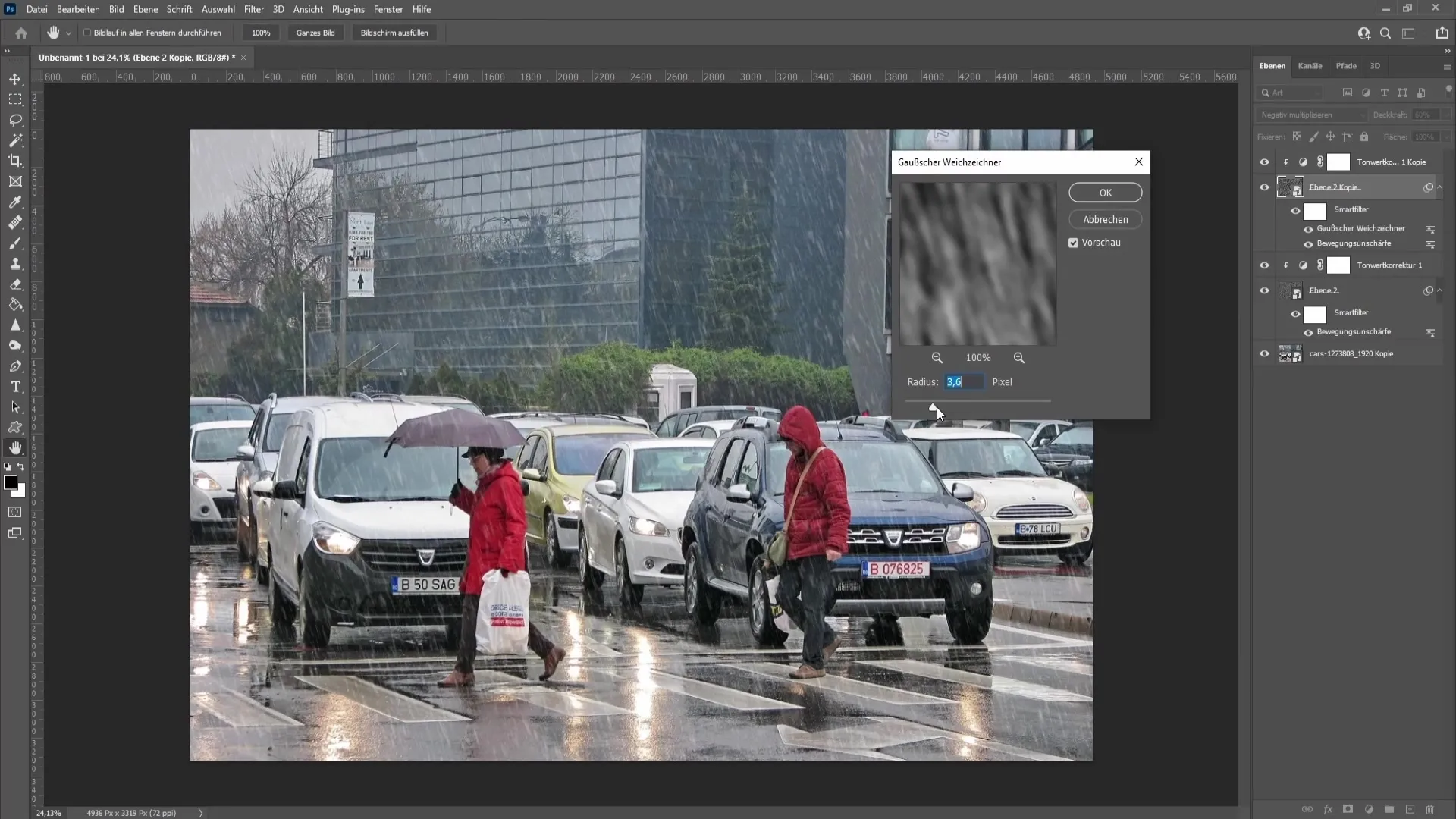The image size is (1456, 819).
Task: Click the 100% zoom button
Action: (x=261, y=33)
